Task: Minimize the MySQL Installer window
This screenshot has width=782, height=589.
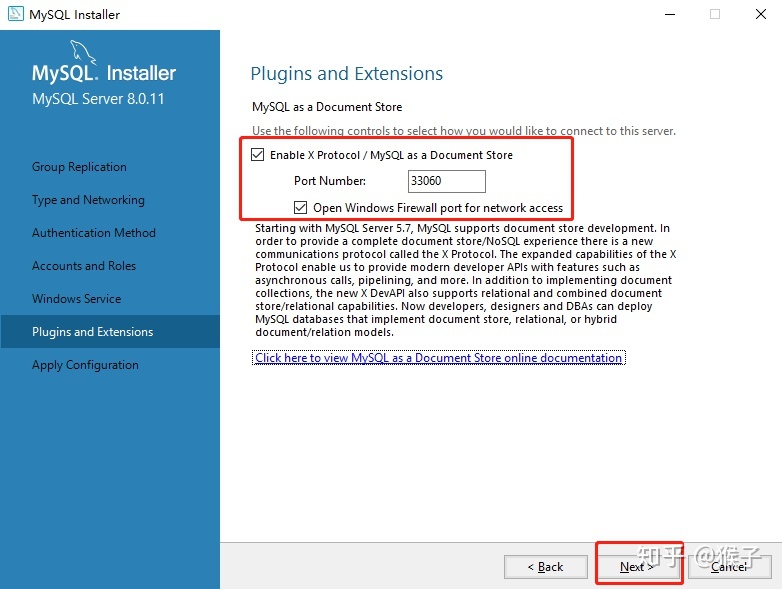Action: pos(670,14)
